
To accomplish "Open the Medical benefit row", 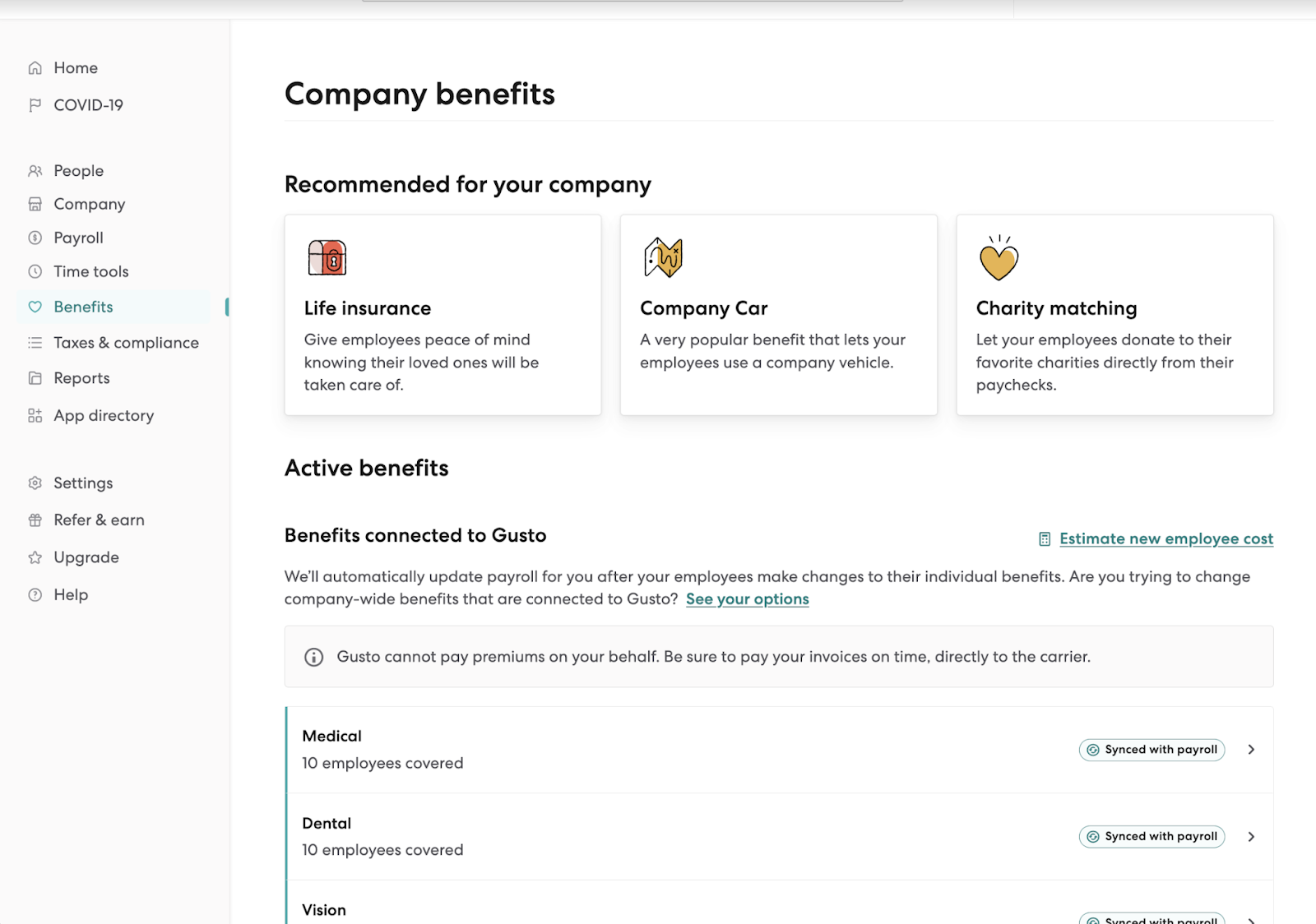I will 658,750.
